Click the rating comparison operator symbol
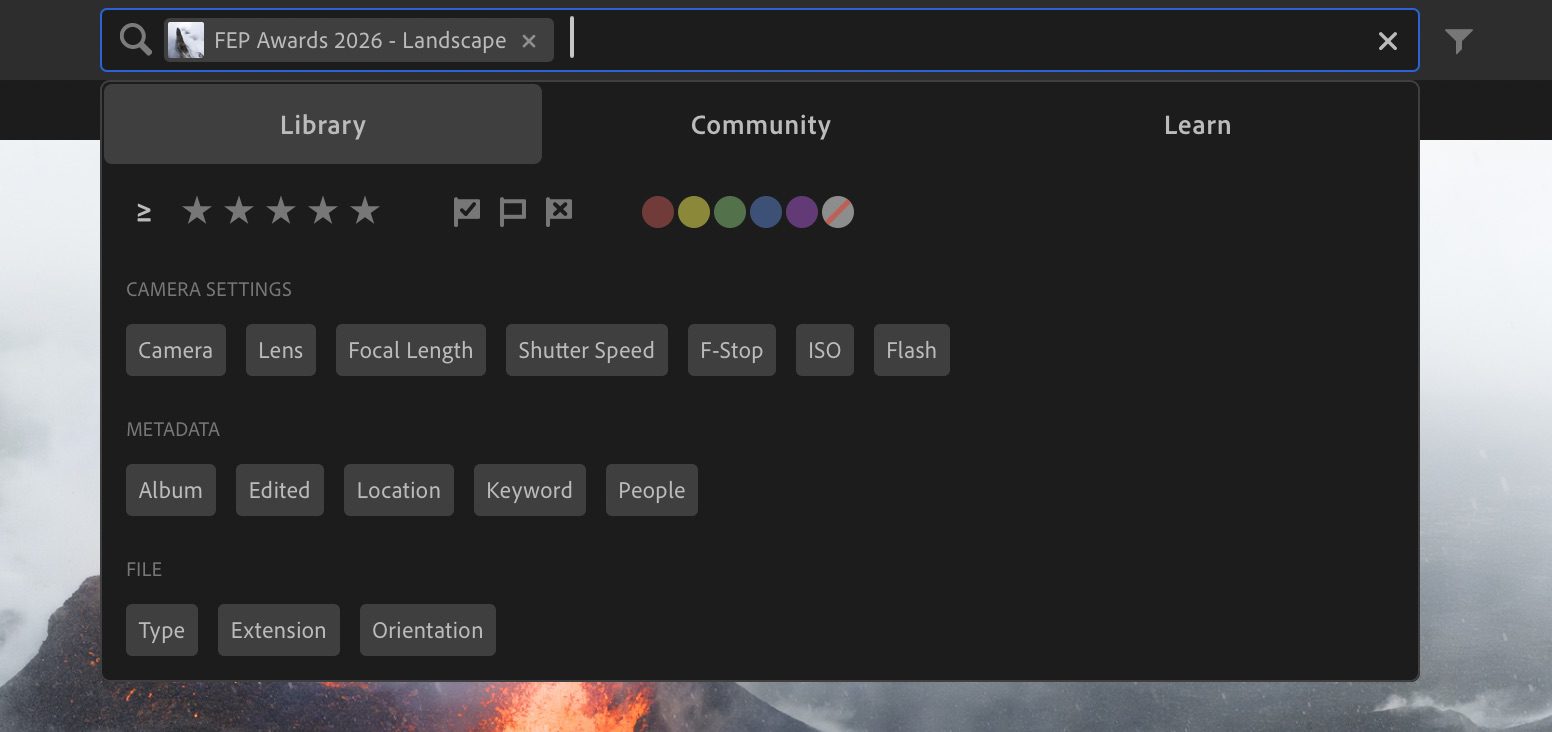 144,212
